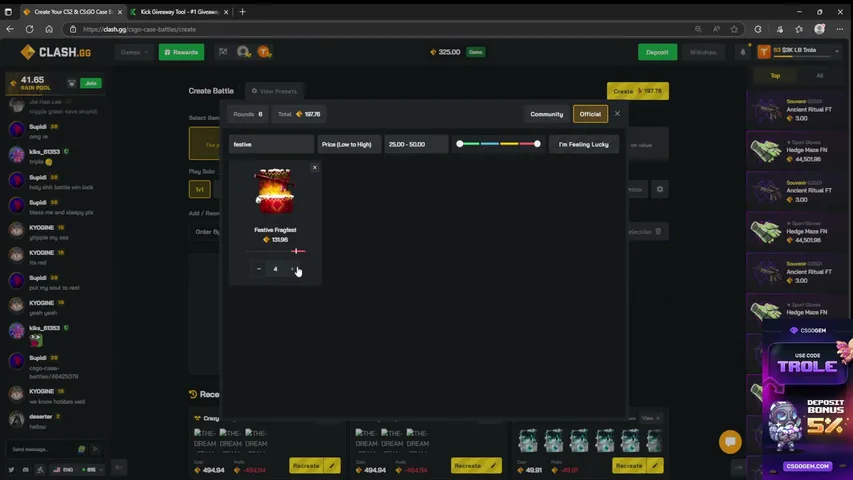Open View Presets tab

[275, 91]
